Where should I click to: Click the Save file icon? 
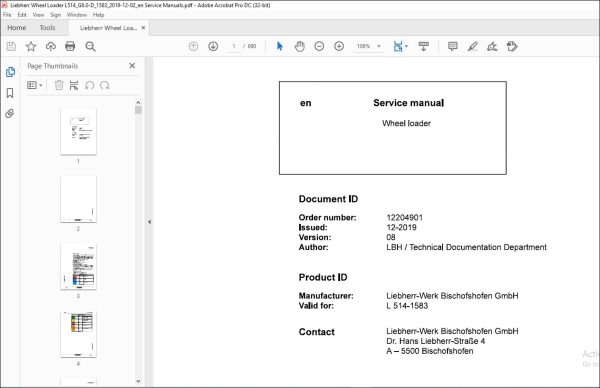pyautogui.click(x=11, y=47)
